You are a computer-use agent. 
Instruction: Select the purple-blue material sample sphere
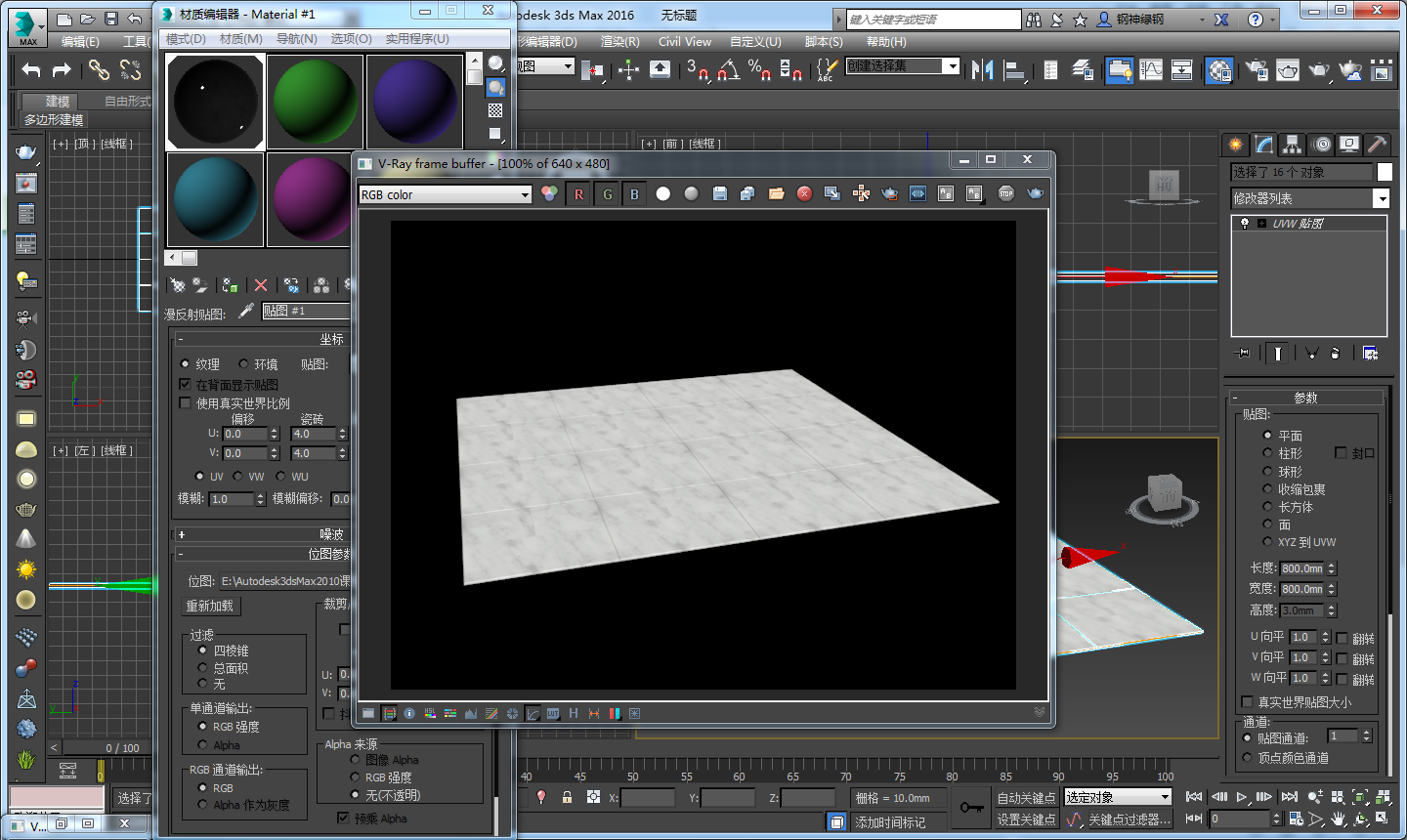click(x=414, y=102)
